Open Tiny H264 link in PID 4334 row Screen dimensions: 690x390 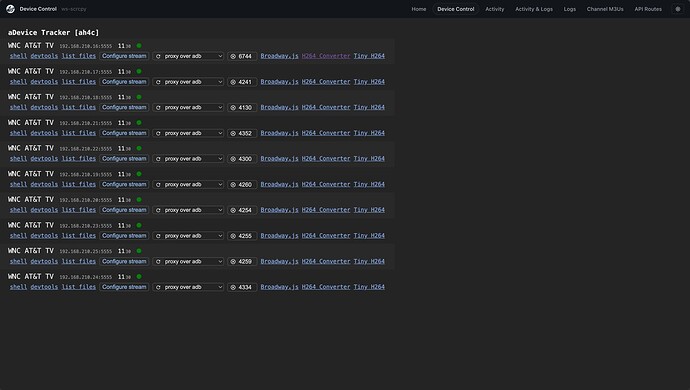[369, 287]
